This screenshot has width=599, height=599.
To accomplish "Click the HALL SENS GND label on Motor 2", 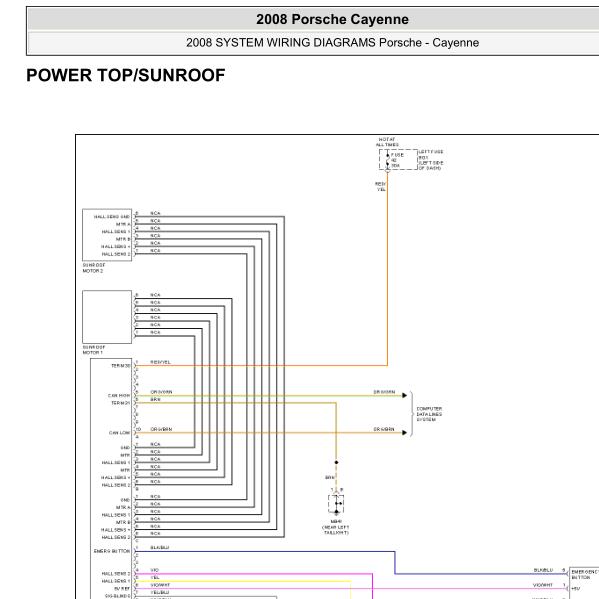I will coord(112,217).
